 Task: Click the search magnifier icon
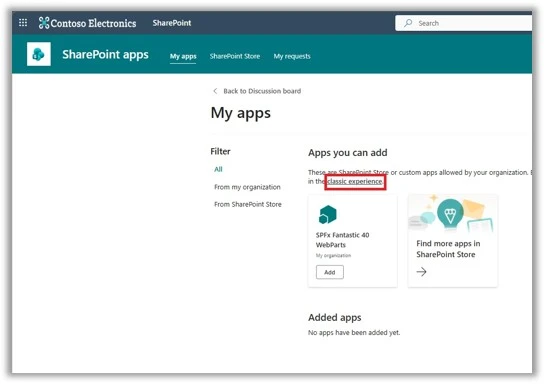(408, 23)
